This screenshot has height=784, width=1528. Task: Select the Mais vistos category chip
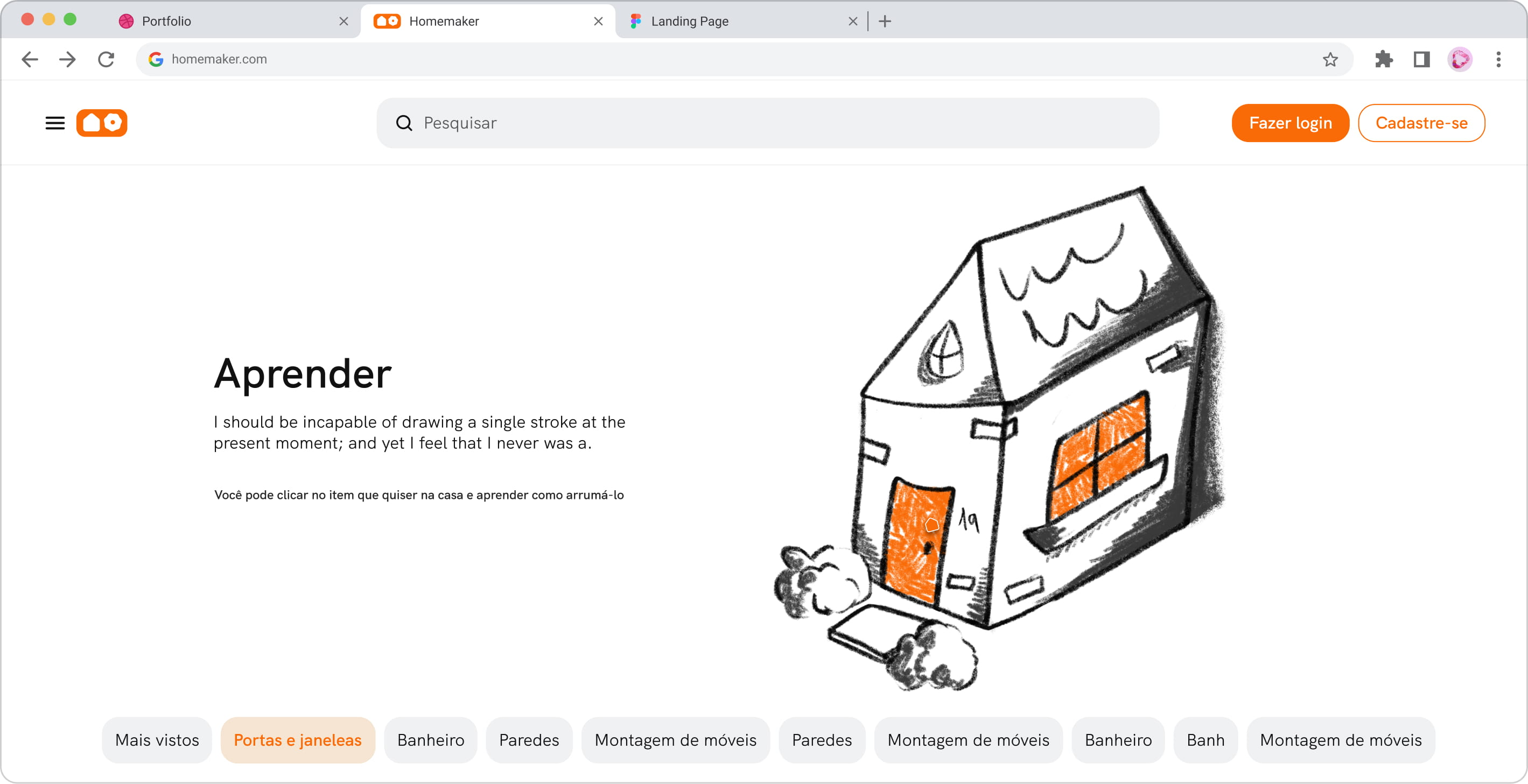[x=157, y=739]
